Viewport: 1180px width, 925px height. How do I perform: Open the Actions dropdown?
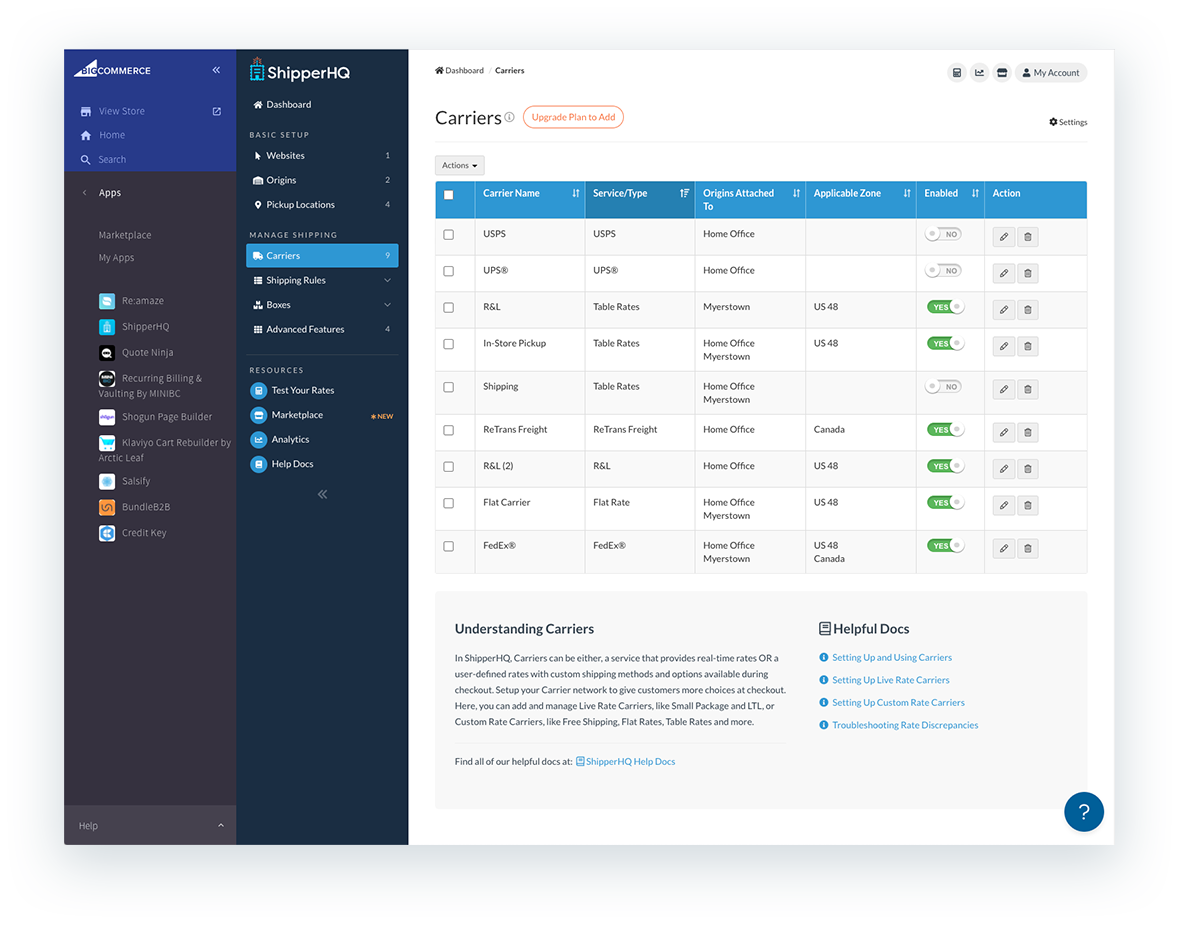[x=460, y=165]
